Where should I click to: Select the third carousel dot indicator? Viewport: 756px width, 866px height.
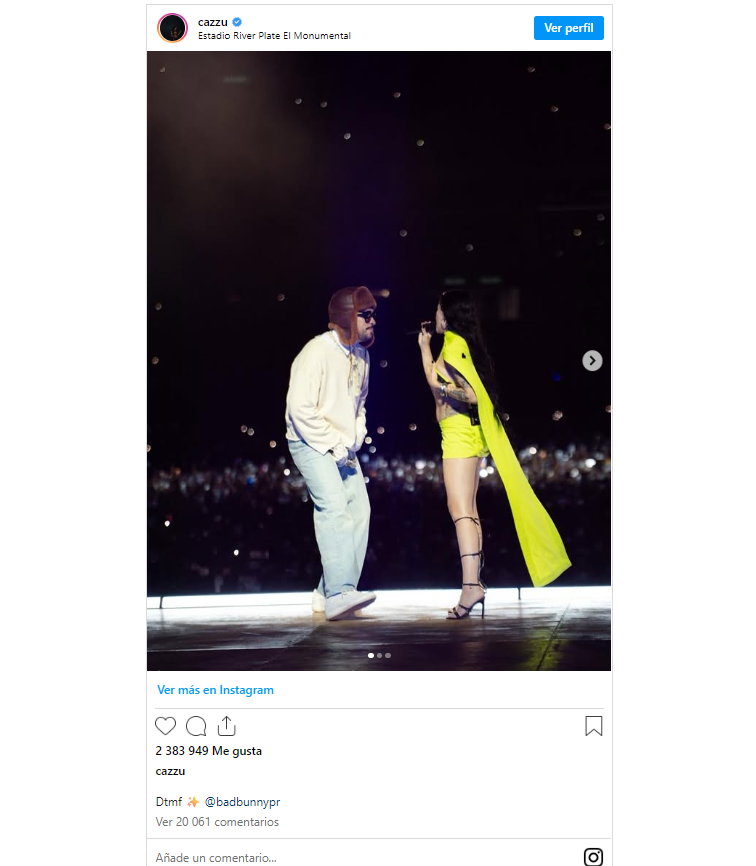point(388,656)
